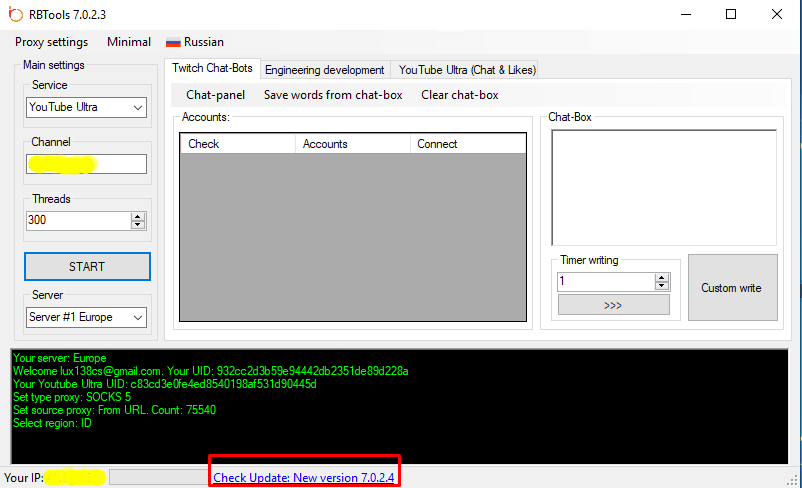
Task: Switch to Engineering development tab
Action: (x=324, y=69)
